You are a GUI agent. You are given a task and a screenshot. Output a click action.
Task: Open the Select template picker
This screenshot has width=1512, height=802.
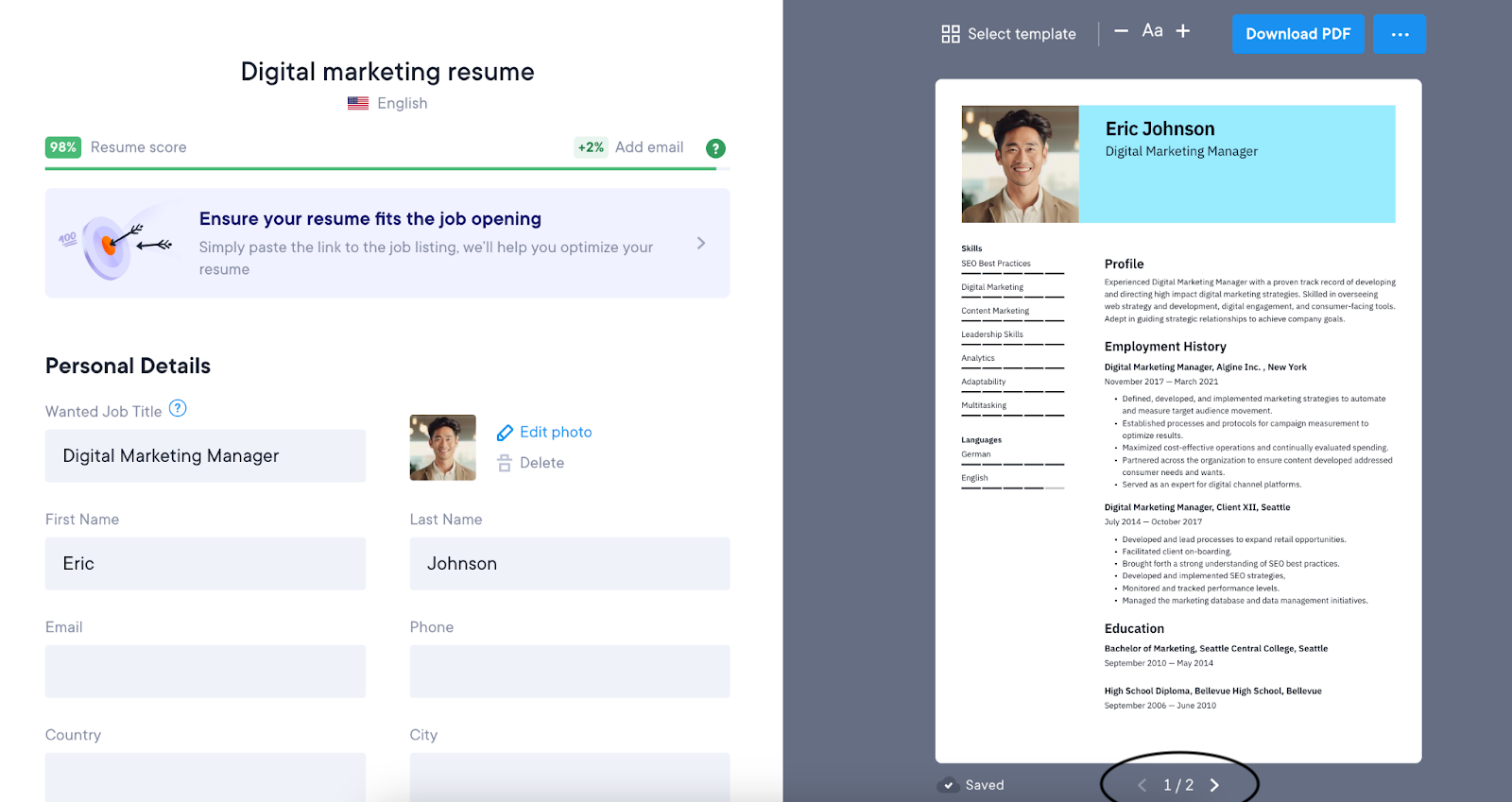point(1008,34)
